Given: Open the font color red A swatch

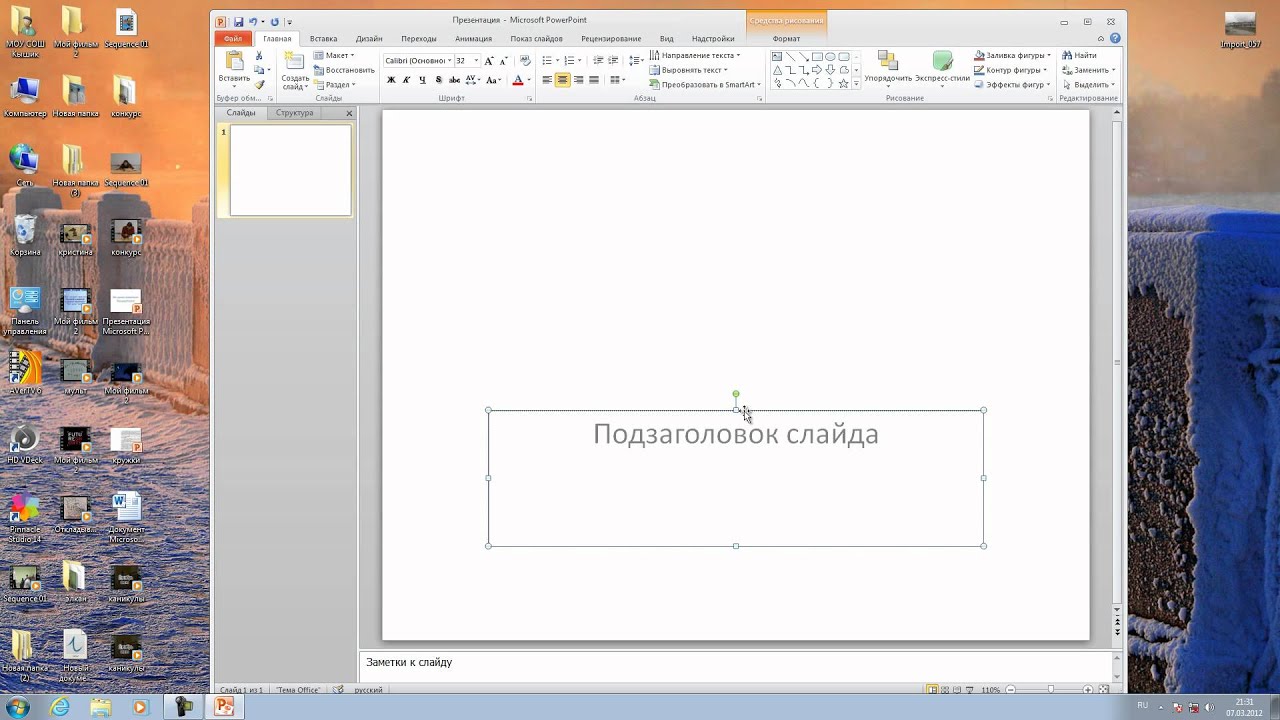Looking at the screenshot, I should coord(518,80).
